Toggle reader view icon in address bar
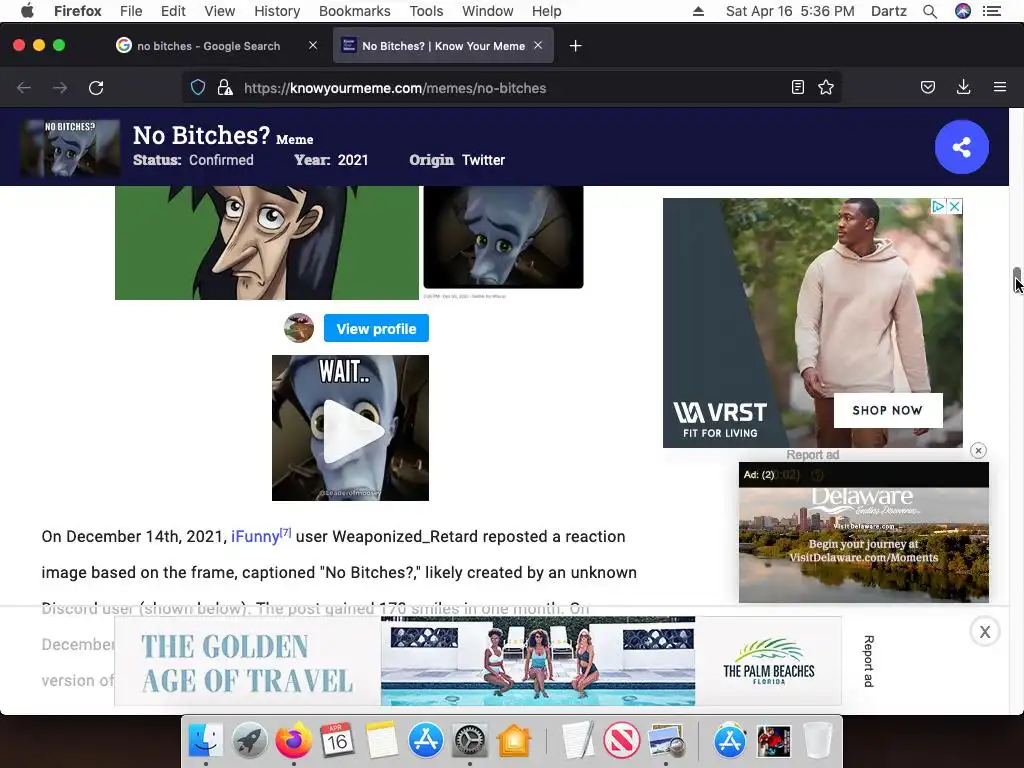 [797, 88]
